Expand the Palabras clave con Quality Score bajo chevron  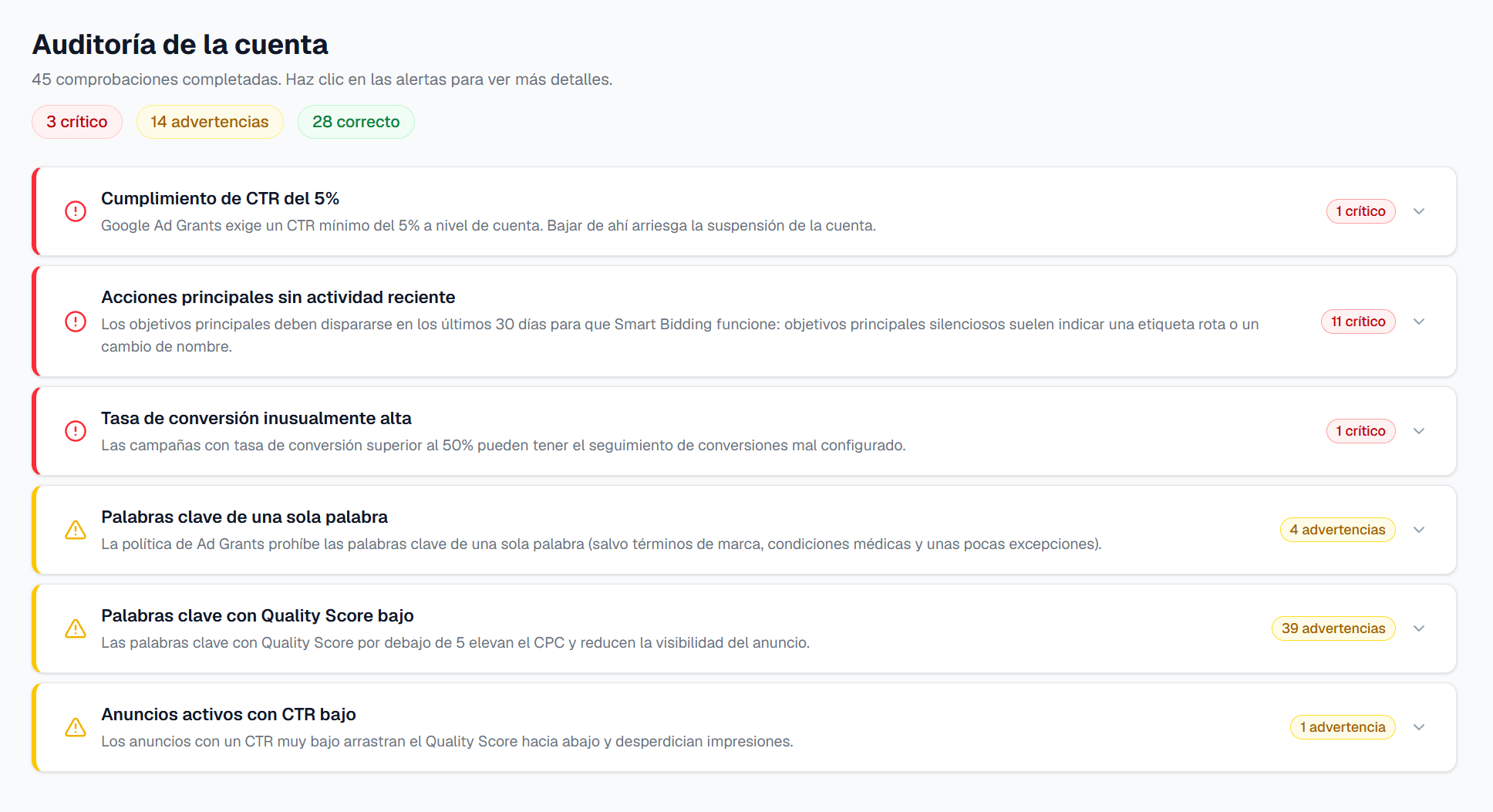pyautogui.click(x=1419, y=628)
